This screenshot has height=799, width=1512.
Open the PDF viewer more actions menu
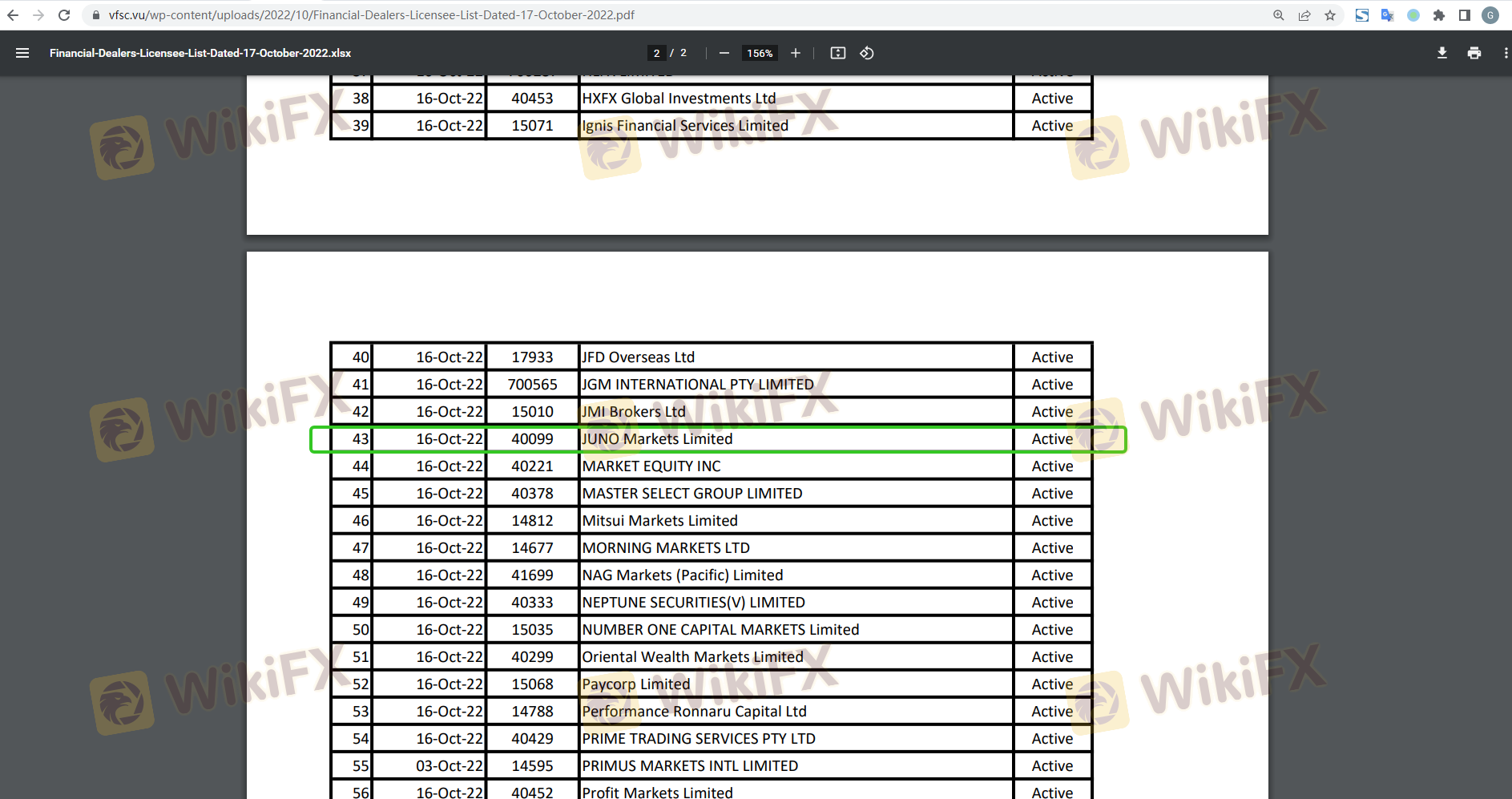point(1506,53)
